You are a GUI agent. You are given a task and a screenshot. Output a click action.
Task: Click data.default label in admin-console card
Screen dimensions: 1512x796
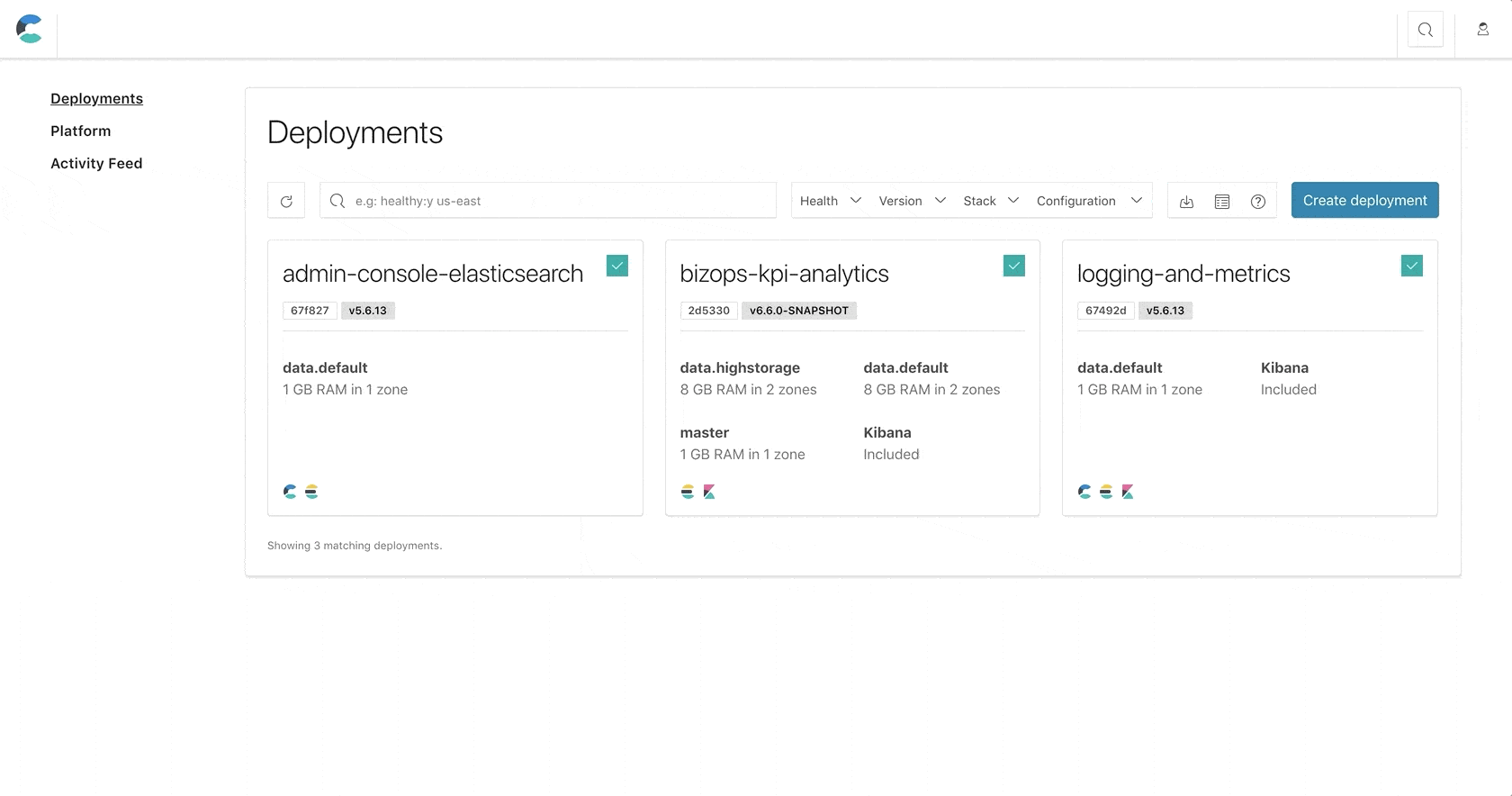point(325,367)
